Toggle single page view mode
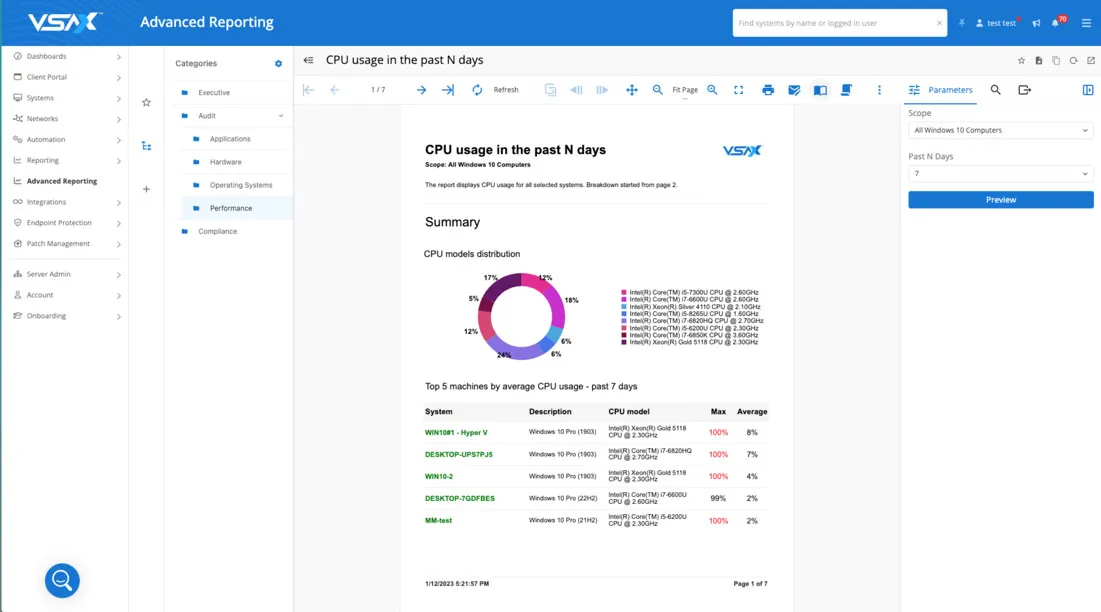The width and height of the screenshot is (1101, 612). 820,90
